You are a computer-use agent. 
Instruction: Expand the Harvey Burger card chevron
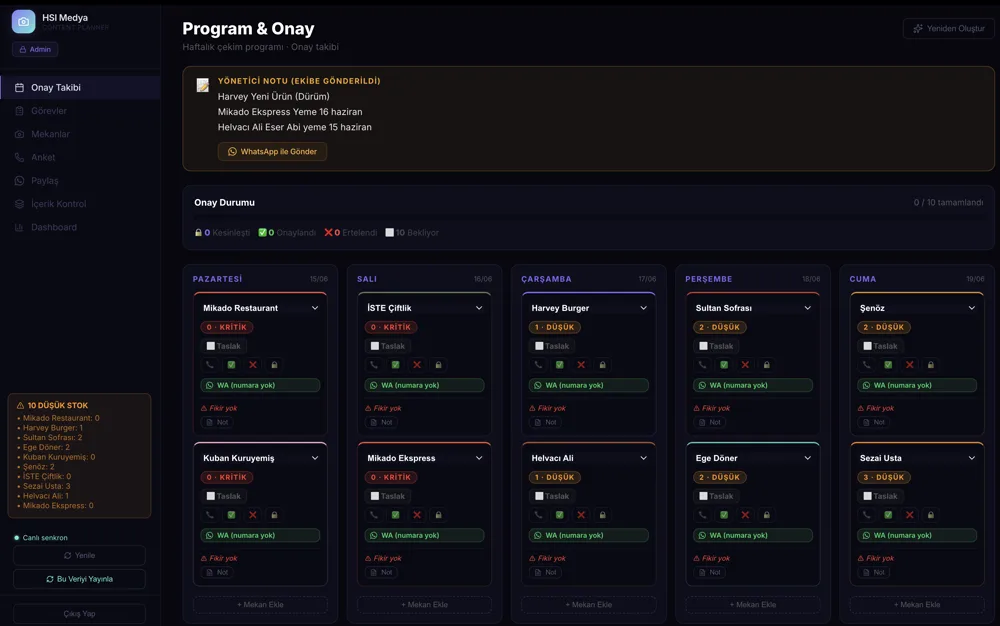tap(643, 308)
